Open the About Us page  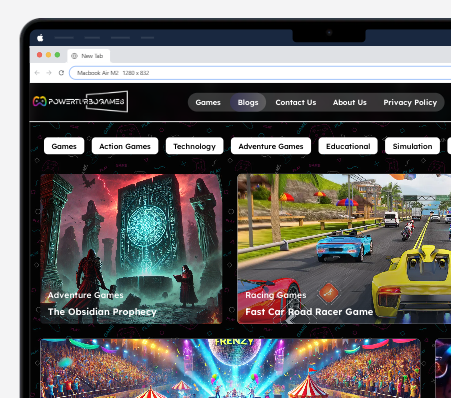coord(349,102)
